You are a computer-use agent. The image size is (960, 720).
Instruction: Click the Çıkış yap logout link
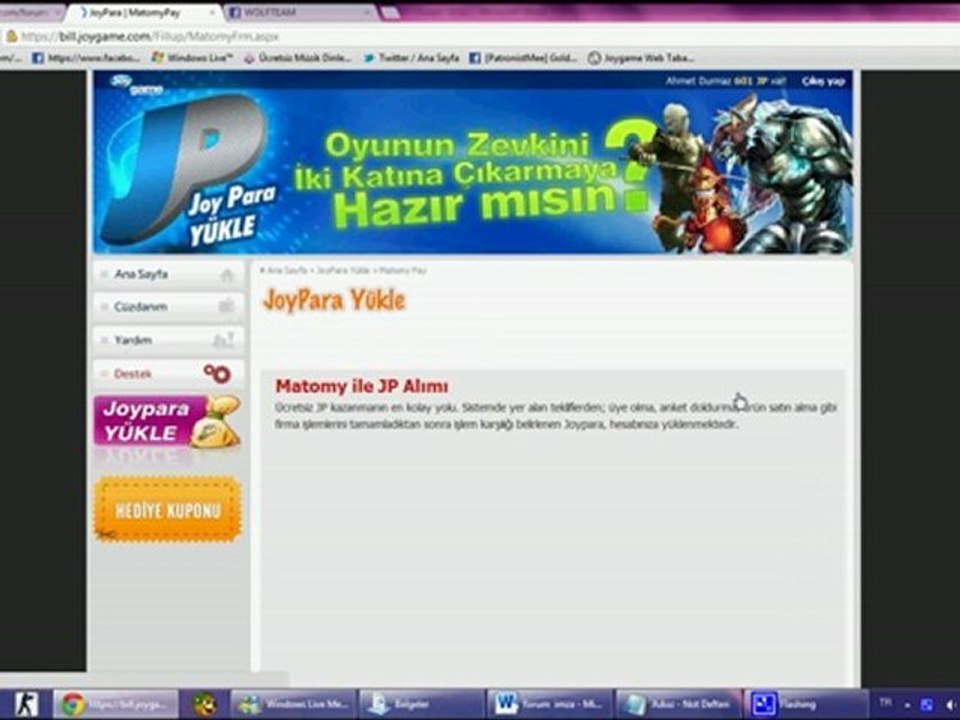[x=823, y=81]
